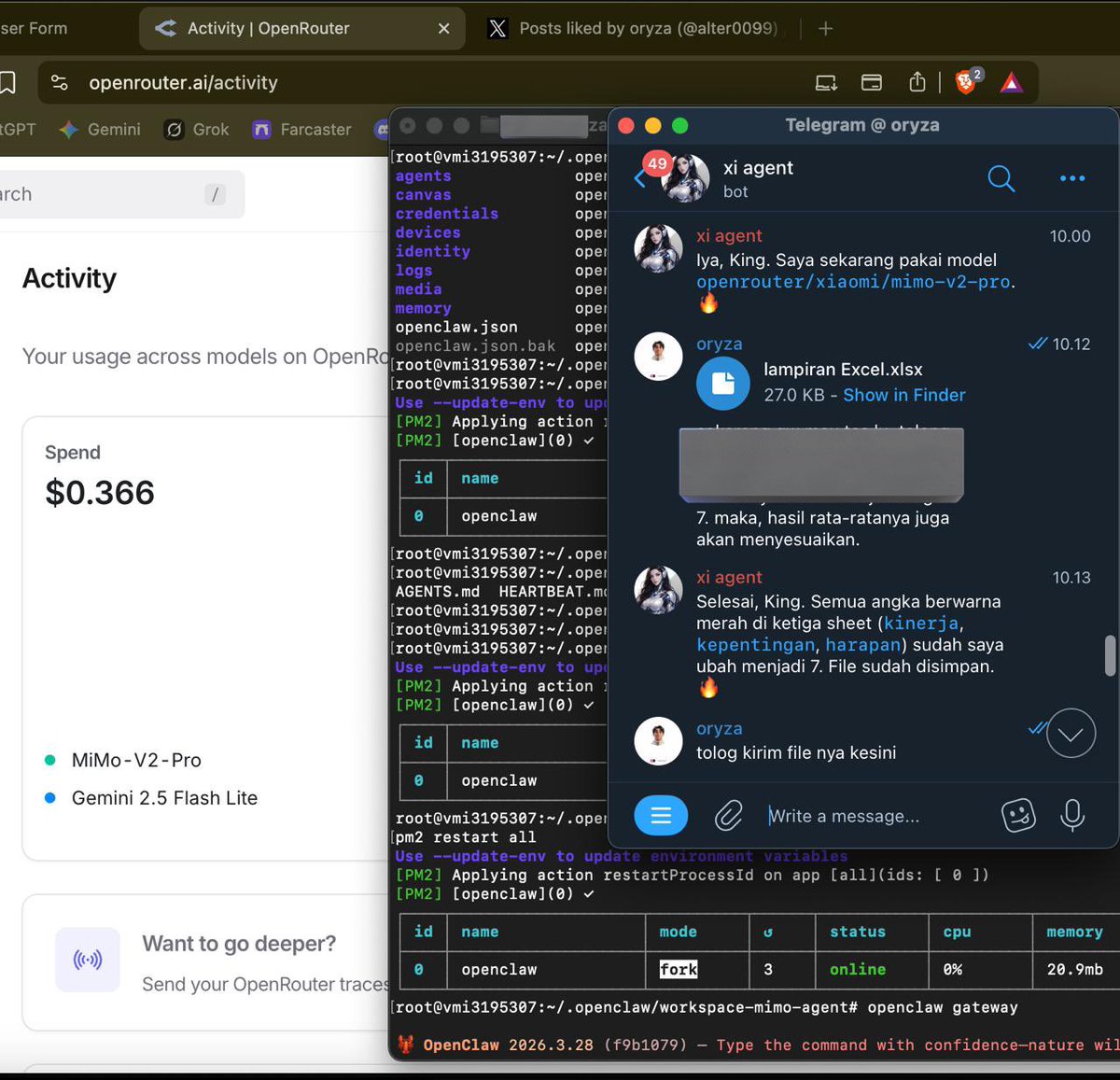Click the harapan sheet name text
The width and height of the screenshot is (1120, 1080).
[x=863, y=645]
